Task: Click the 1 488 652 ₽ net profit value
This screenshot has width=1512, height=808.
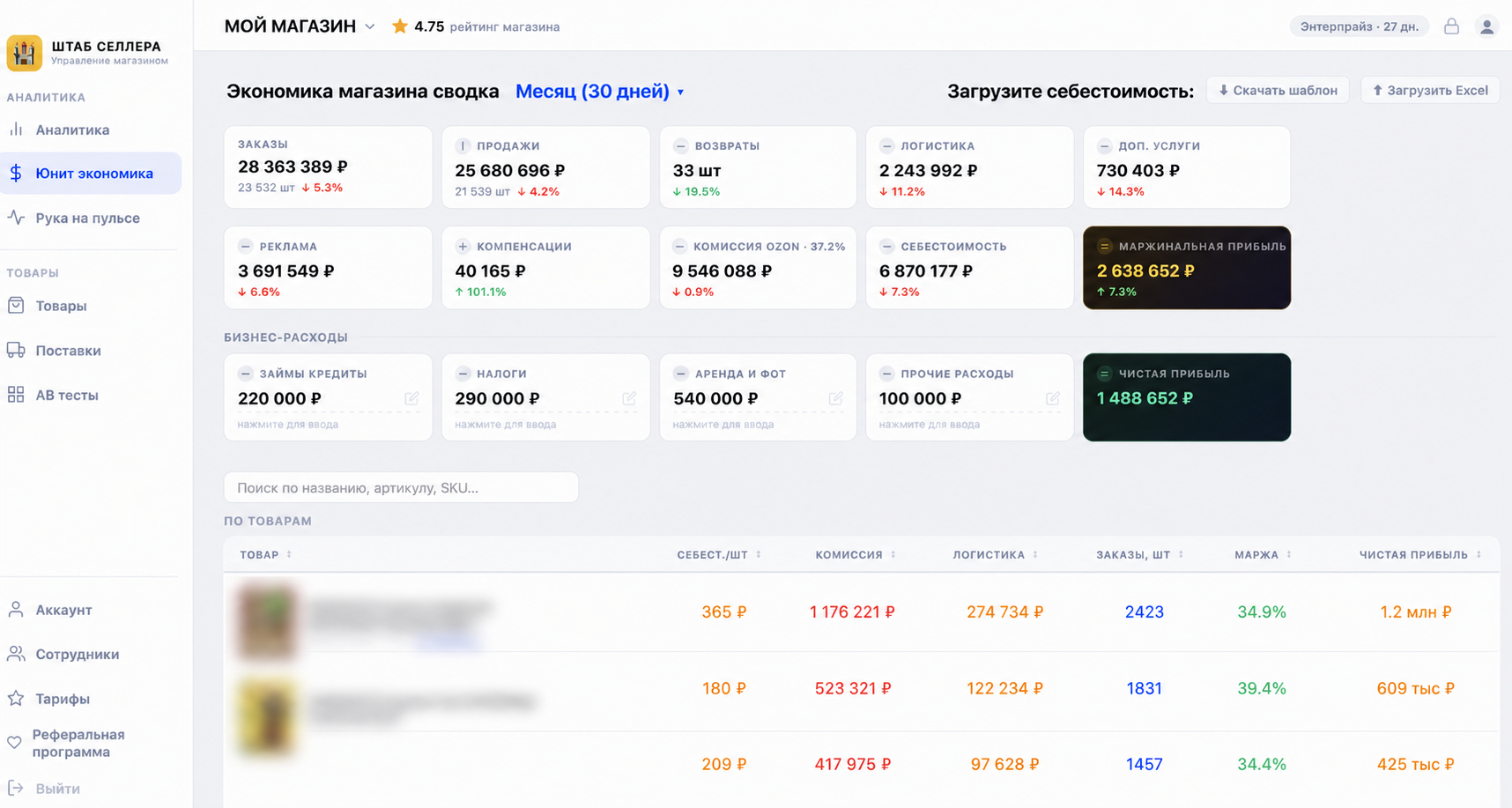Action: 1145,398
